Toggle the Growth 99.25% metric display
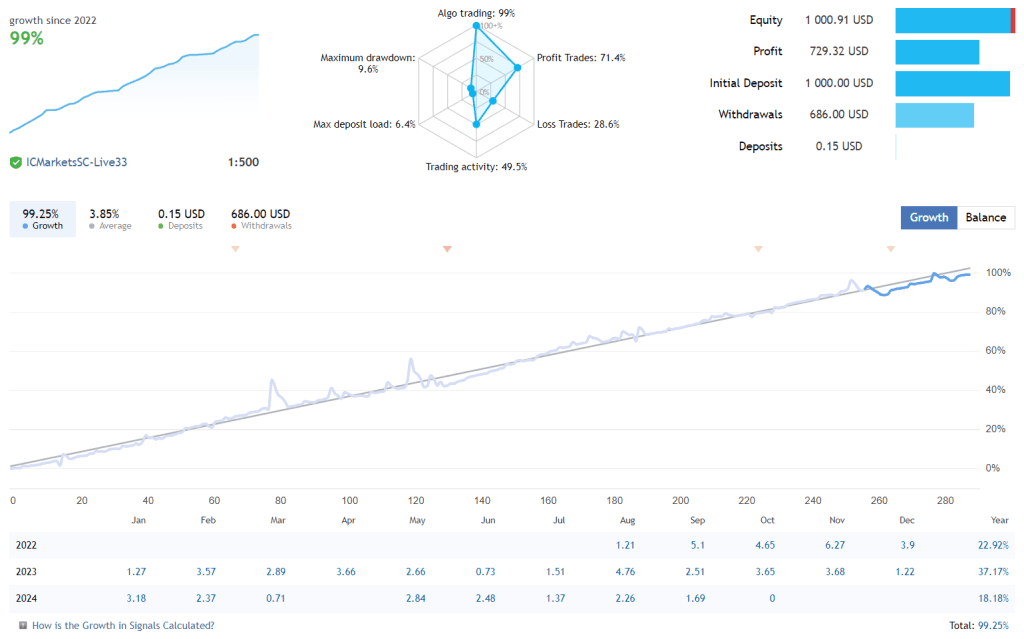The height and width of the screenshot is (639, 1024). click(42, 218)
